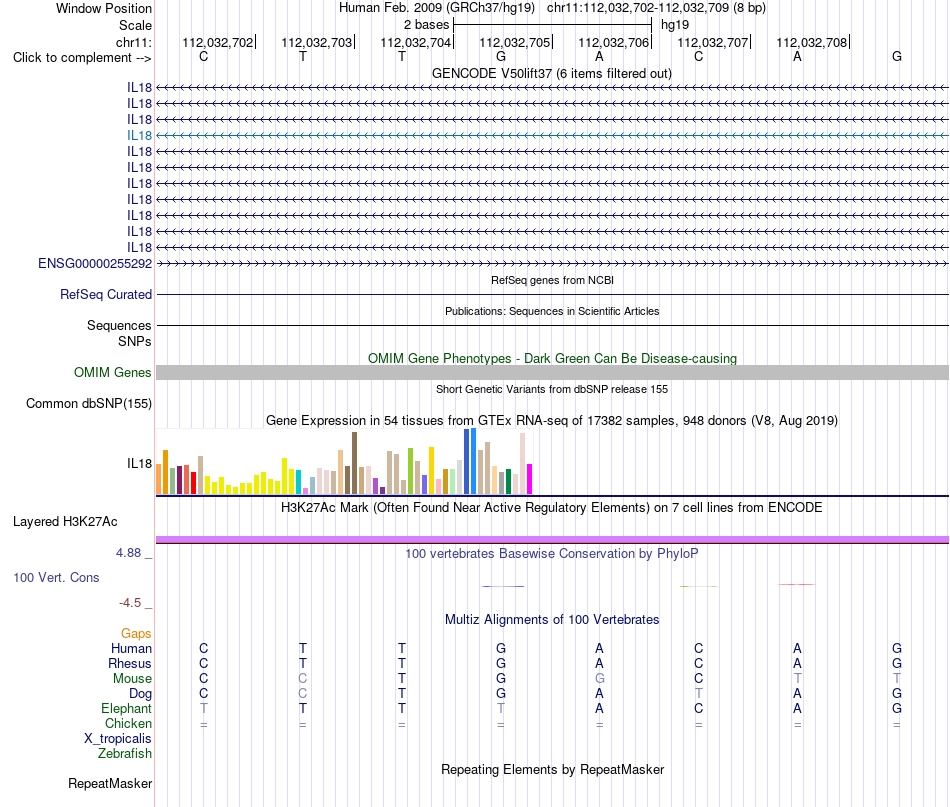Image resolution: width=950 pixels, height=807 pixels.
Task: Open '100 vertebrates Basewise Conservation by PhyloP' title
Action: [x=552, y=553]
